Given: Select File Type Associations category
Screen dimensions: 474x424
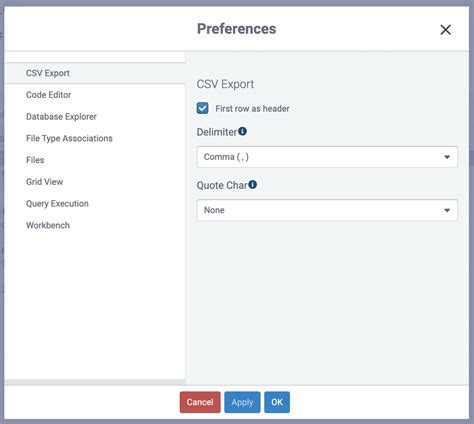Looking at the screenshot, I should [95, 138].
